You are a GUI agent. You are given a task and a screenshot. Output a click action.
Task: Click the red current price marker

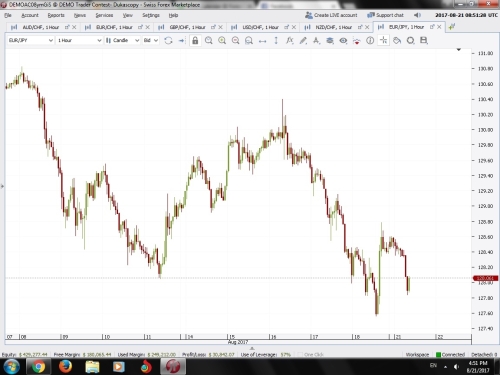[485, 278]
